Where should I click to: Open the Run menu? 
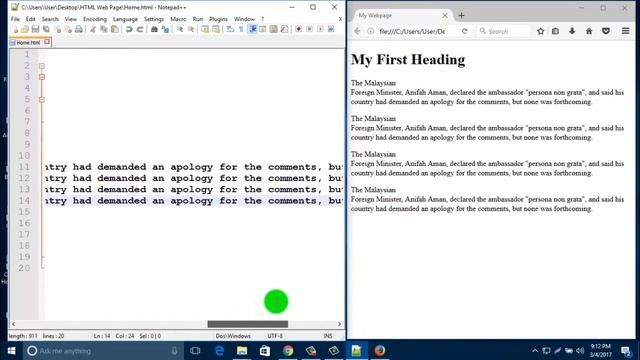point(198,19)
